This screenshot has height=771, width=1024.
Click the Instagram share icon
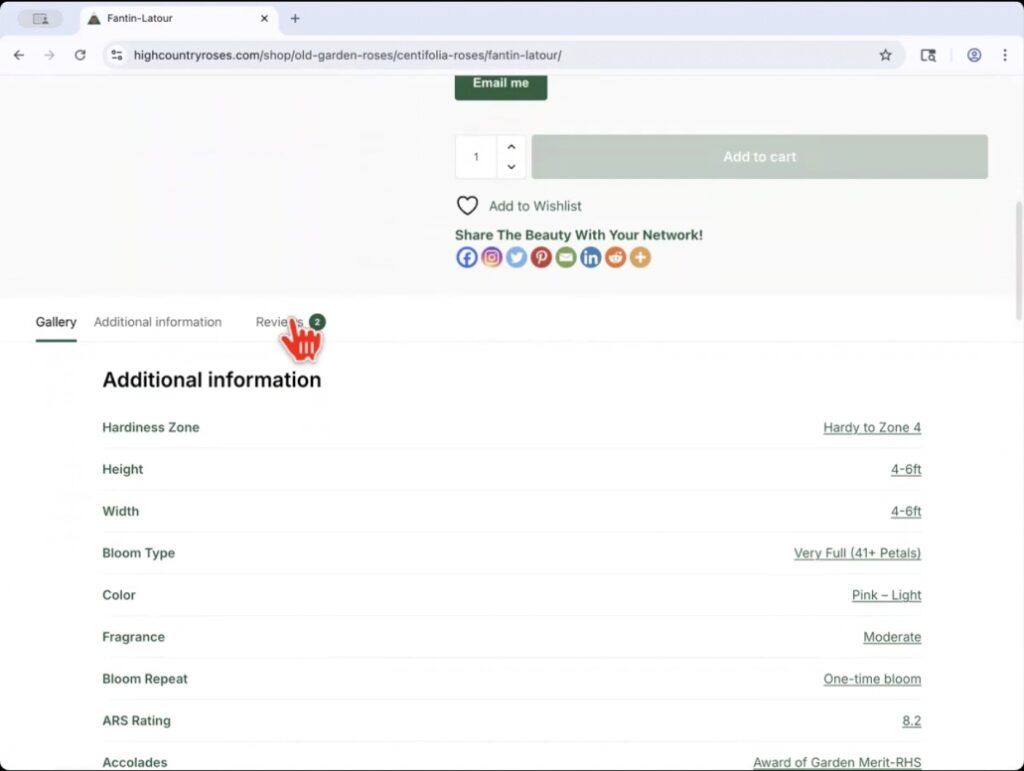(x=492, y=257)
